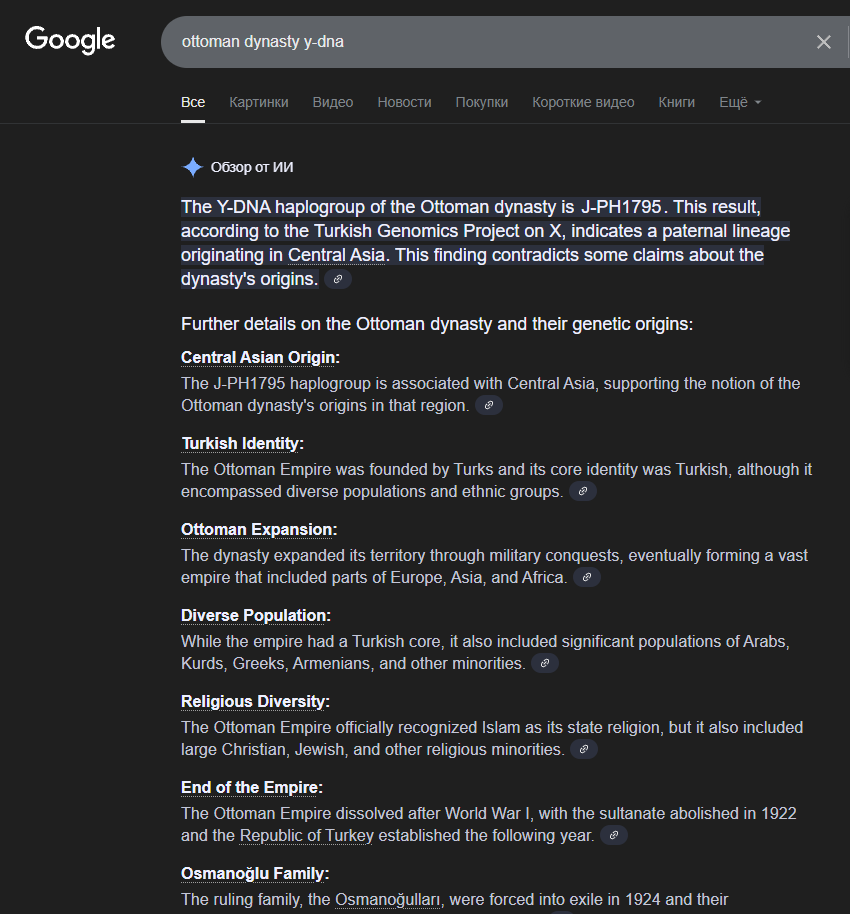Open source link icon under Turkish Identity
The height and width of the screenshot is (914, 850).
pos(583,492)
